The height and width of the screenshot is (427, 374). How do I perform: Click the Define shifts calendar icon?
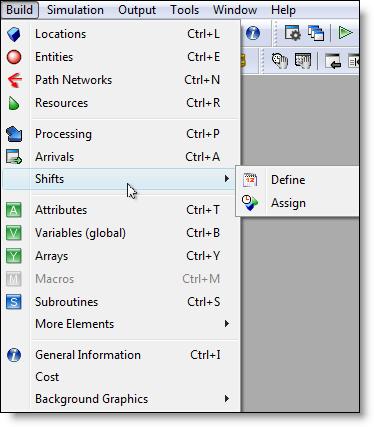(250, 180)
